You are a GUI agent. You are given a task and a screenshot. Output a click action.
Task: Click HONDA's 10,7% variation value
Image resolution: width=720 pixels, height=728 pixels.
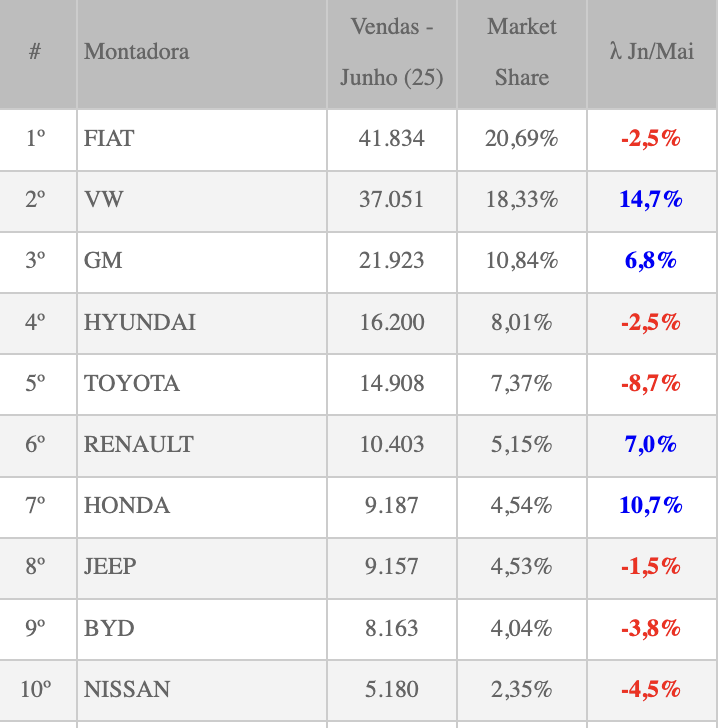coord(650,506)
